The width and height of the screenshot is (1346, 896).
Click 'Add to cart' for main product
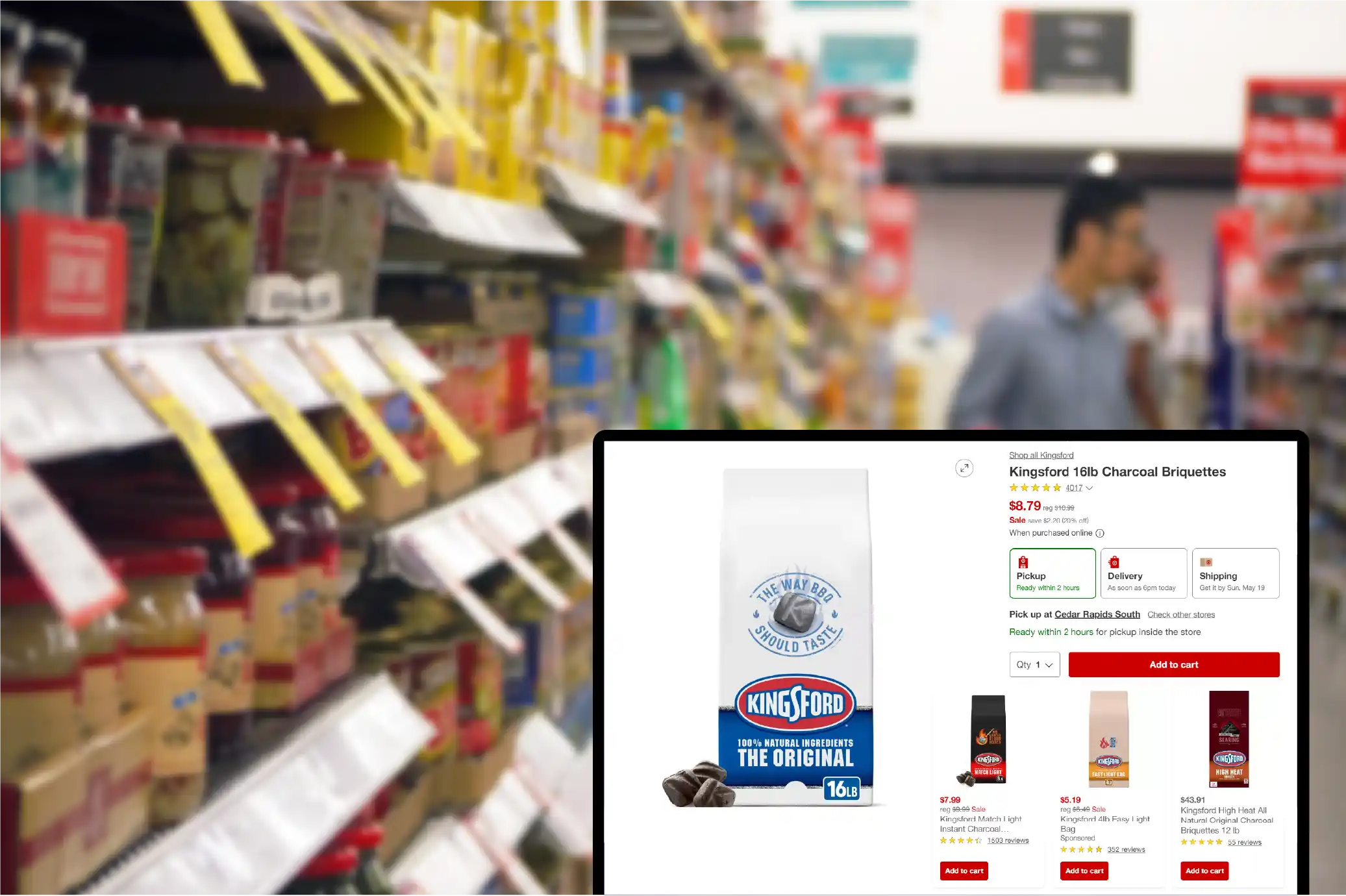tap(1173, 664)
